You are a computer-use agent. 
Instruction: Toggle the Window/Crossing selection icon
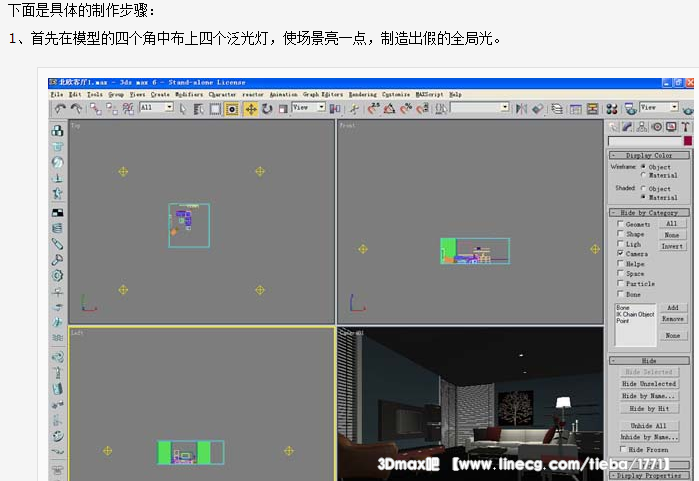point(232,109)
